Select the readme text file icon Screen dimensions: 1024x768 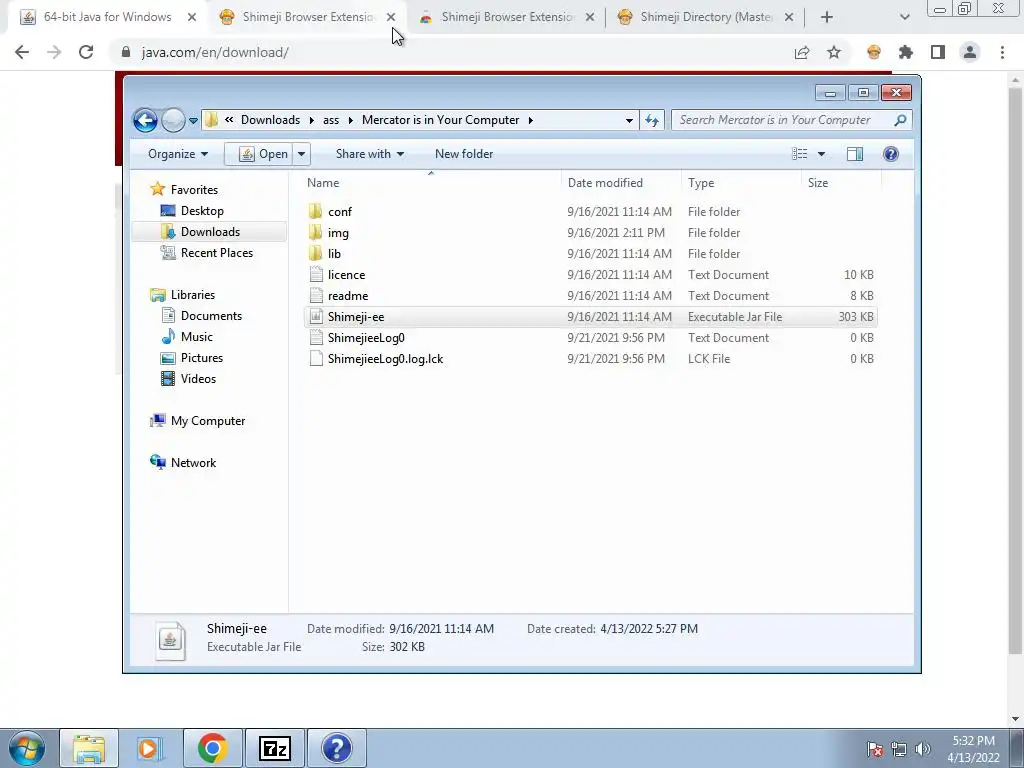tap(316, 296)
